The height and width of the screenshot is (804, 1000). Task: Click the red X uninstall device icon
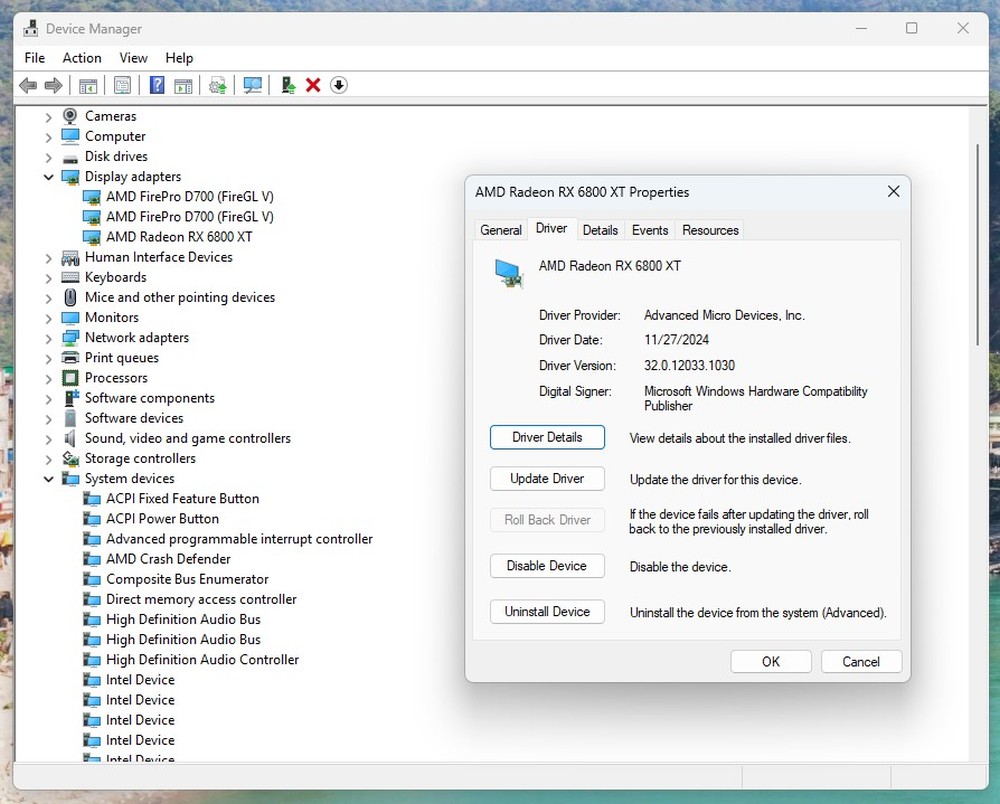point(313,85)
